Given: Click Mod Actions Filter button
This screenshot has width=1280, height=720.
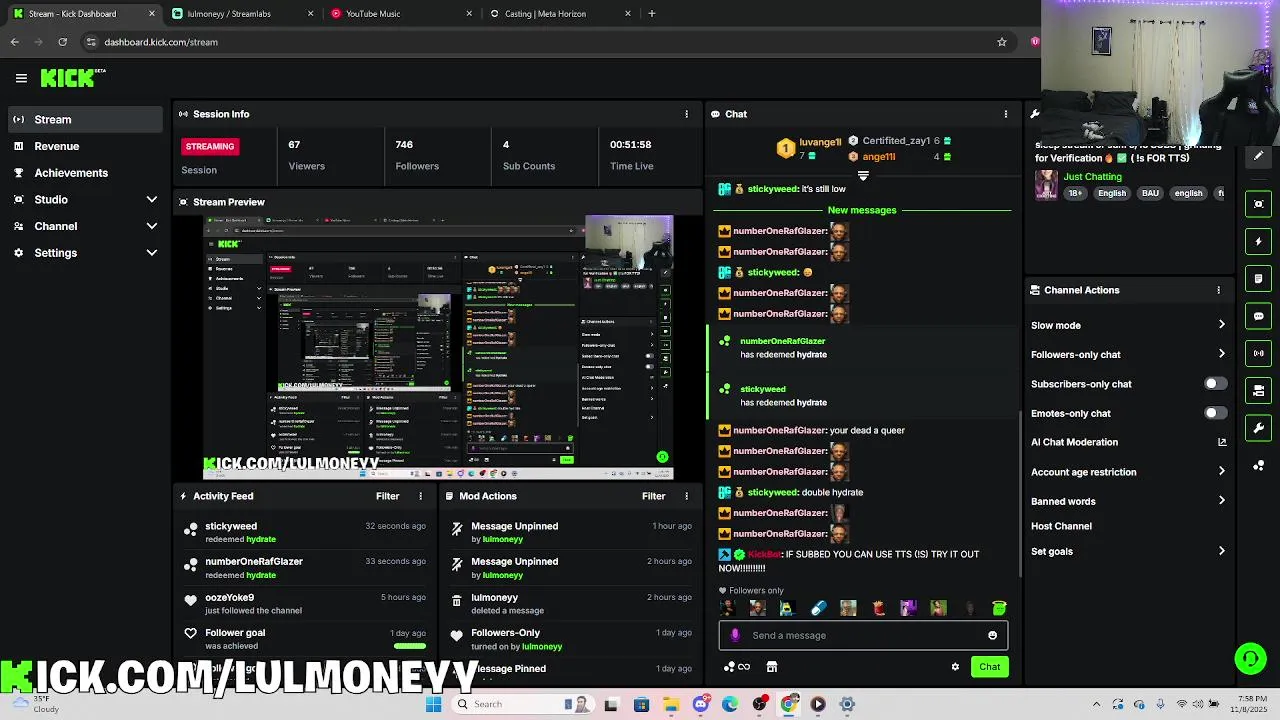Looking at the screenshot, I should click(653, 496).
